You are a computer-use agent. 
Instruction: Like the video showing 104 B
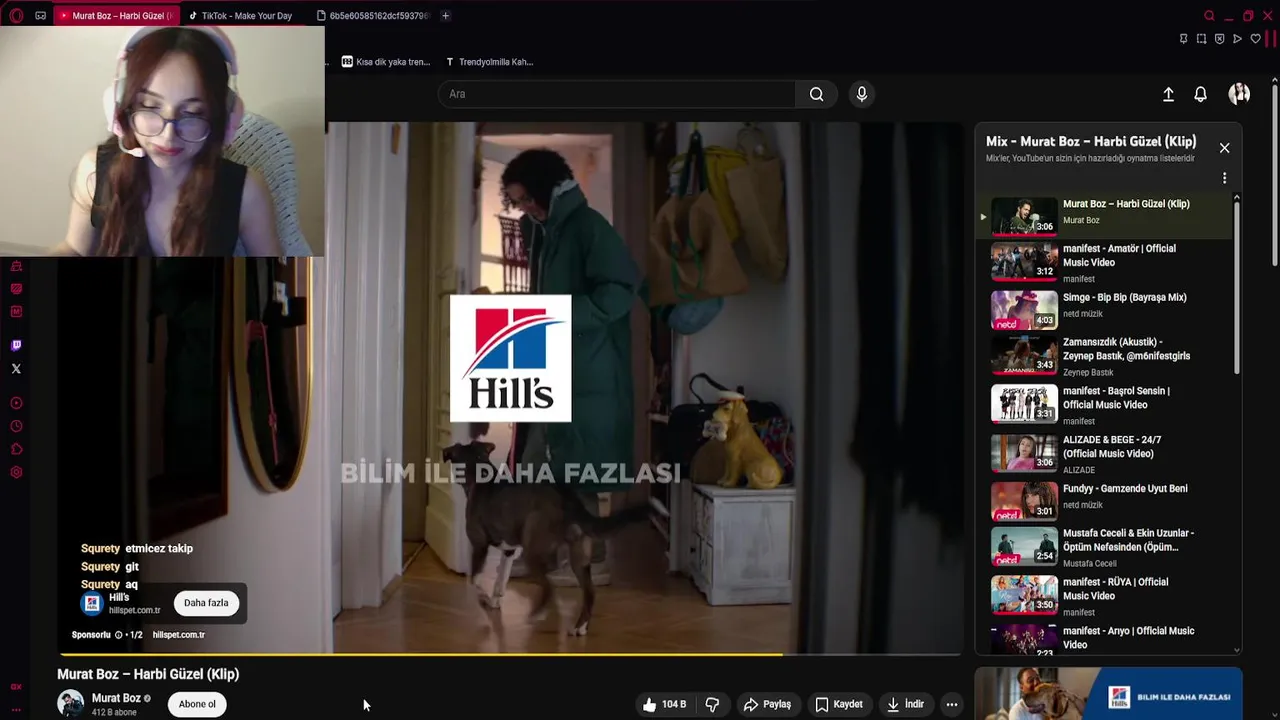(x=665, y=704)
